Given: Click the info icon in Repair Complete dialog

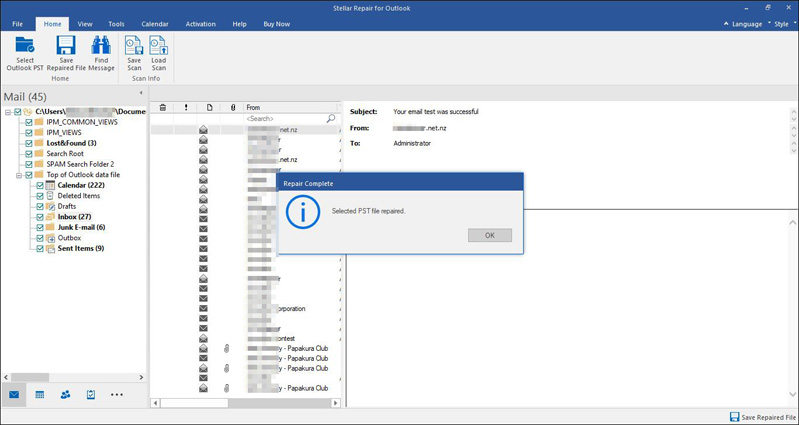Looking at the screenshot, I should (x=303, y=211).
